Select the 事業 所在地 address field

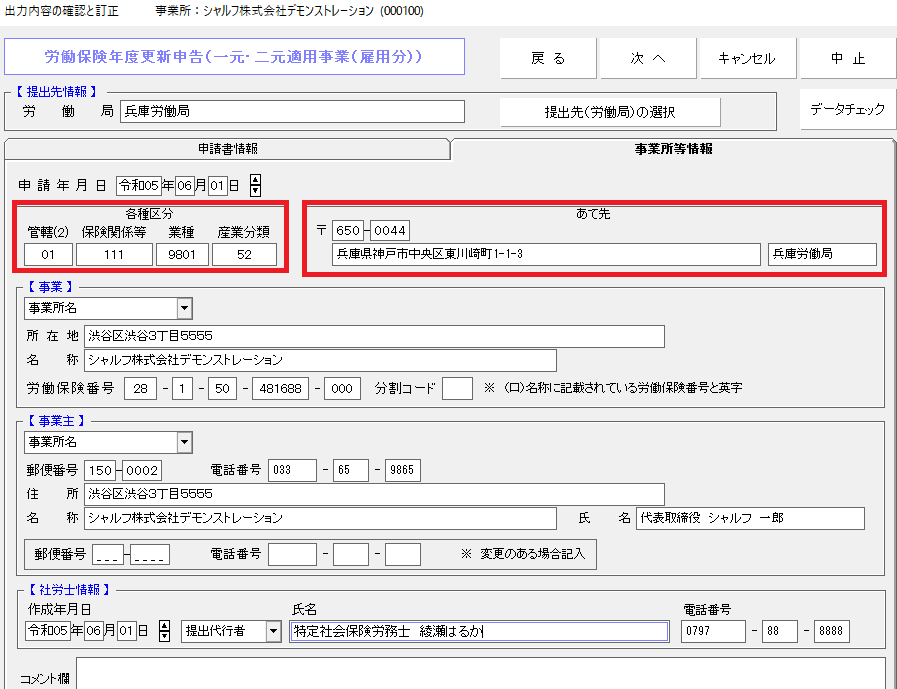point(374,336)
